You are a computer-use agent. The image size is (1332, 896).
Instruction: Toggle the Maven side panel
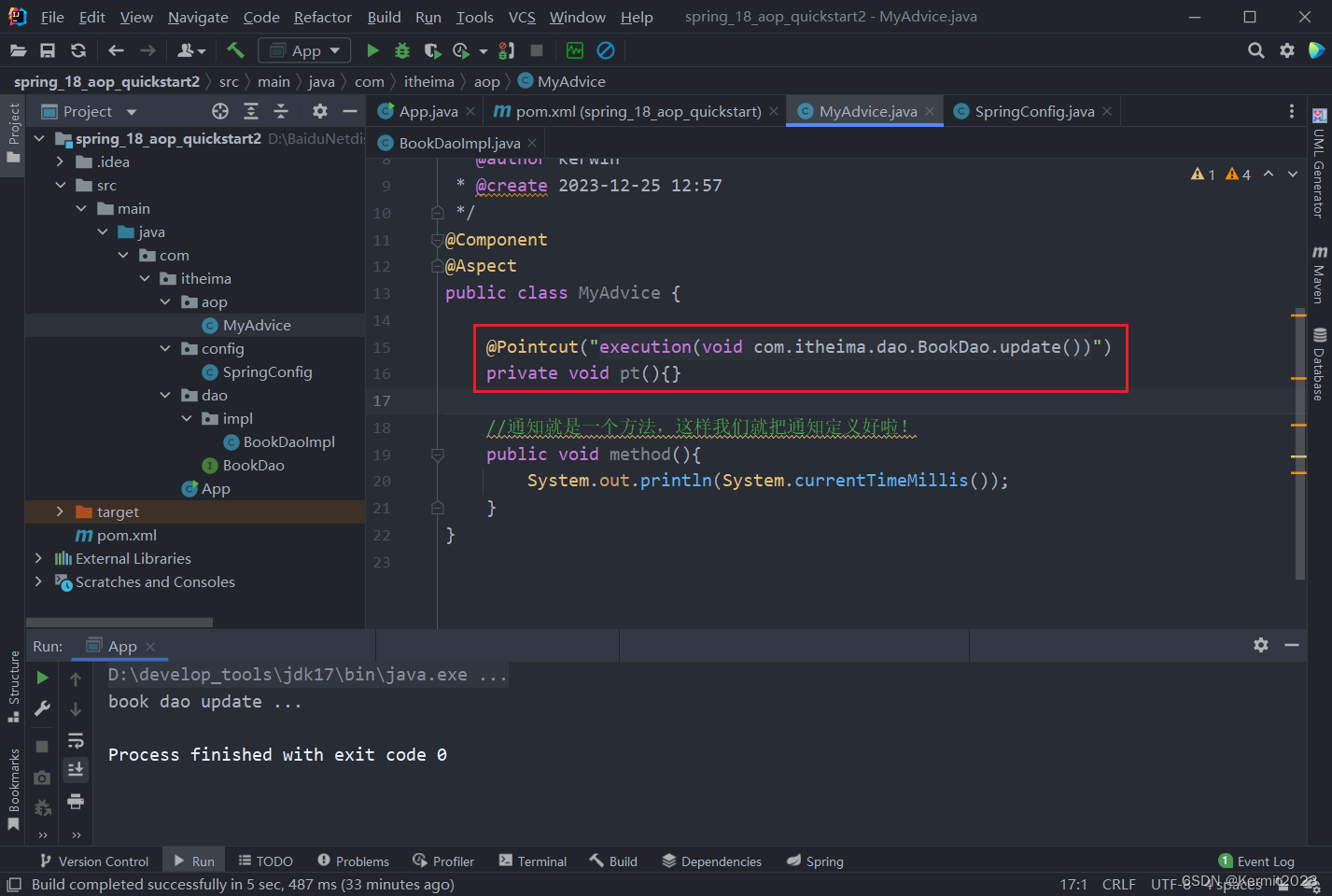(x=1319, y=274)
